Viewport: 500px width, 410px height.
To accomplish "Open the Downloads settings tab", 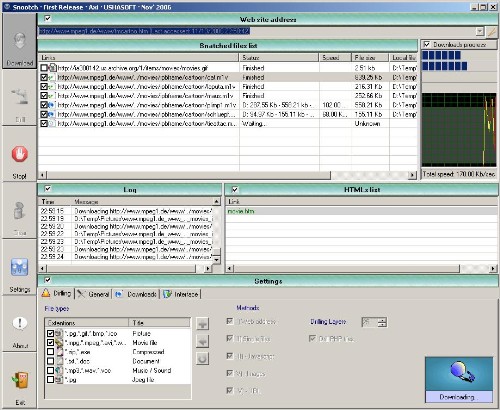I will pyautogui.click(x=136, y=294).
